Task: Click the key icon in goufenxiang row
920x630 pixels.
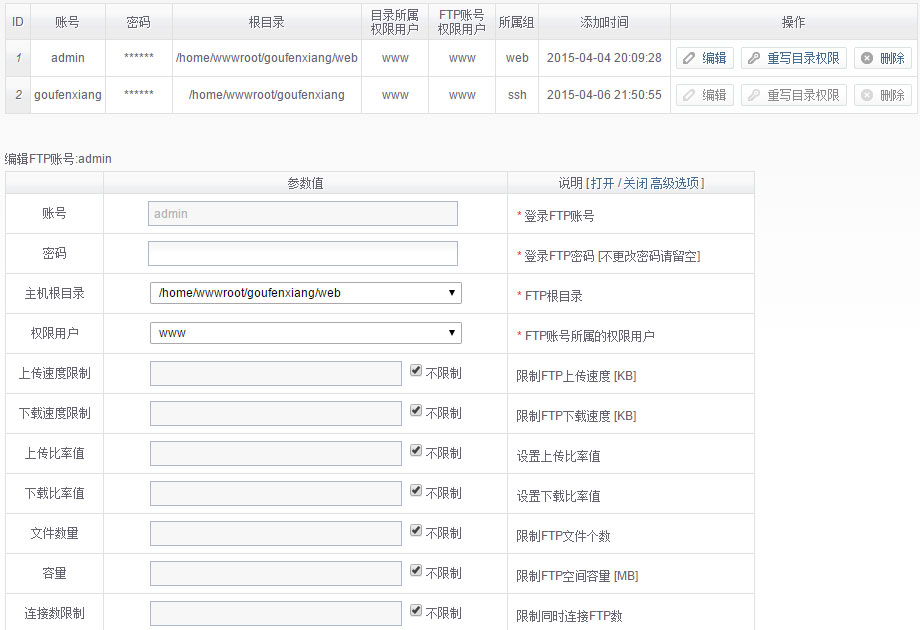Action: pyautogui.click(x=754, y=96)
